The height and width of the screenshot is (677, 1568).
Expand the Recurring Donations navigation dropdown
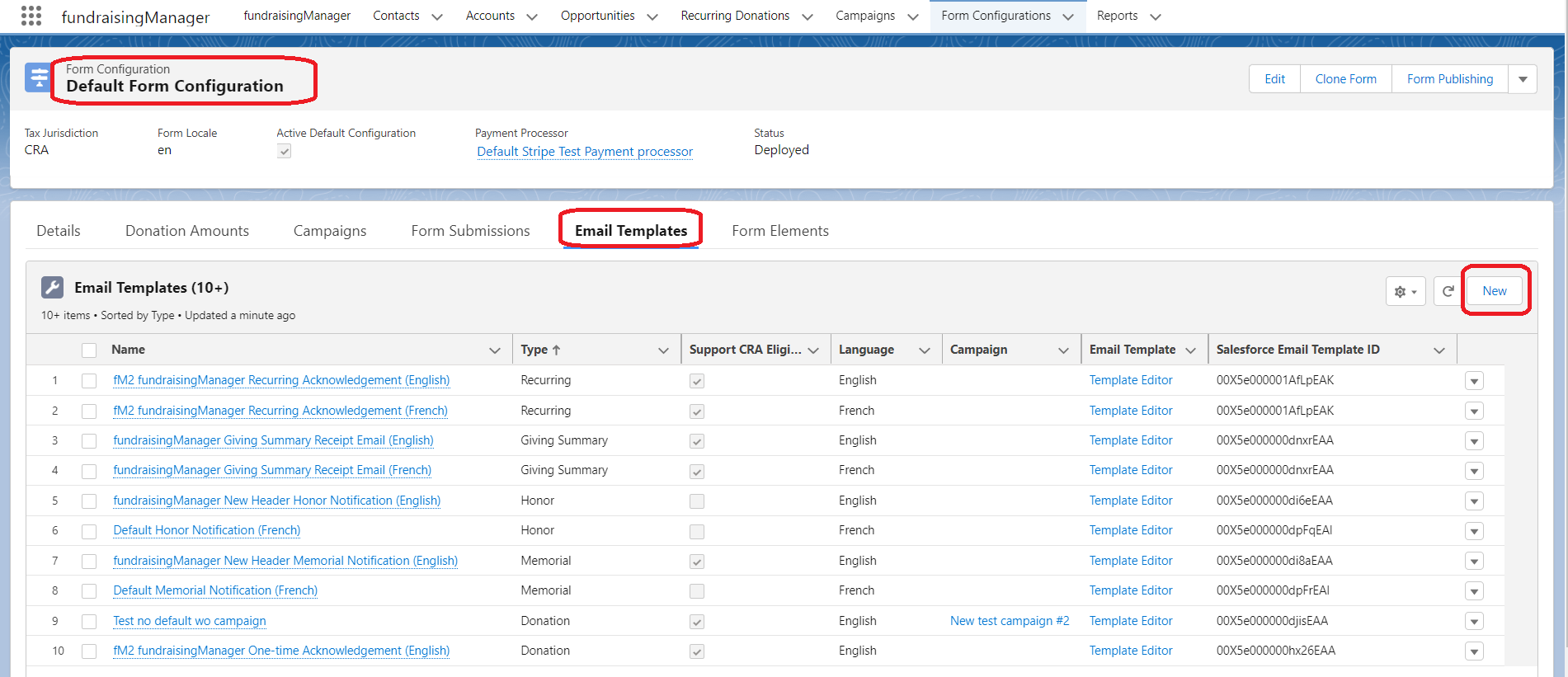(808, 16)
